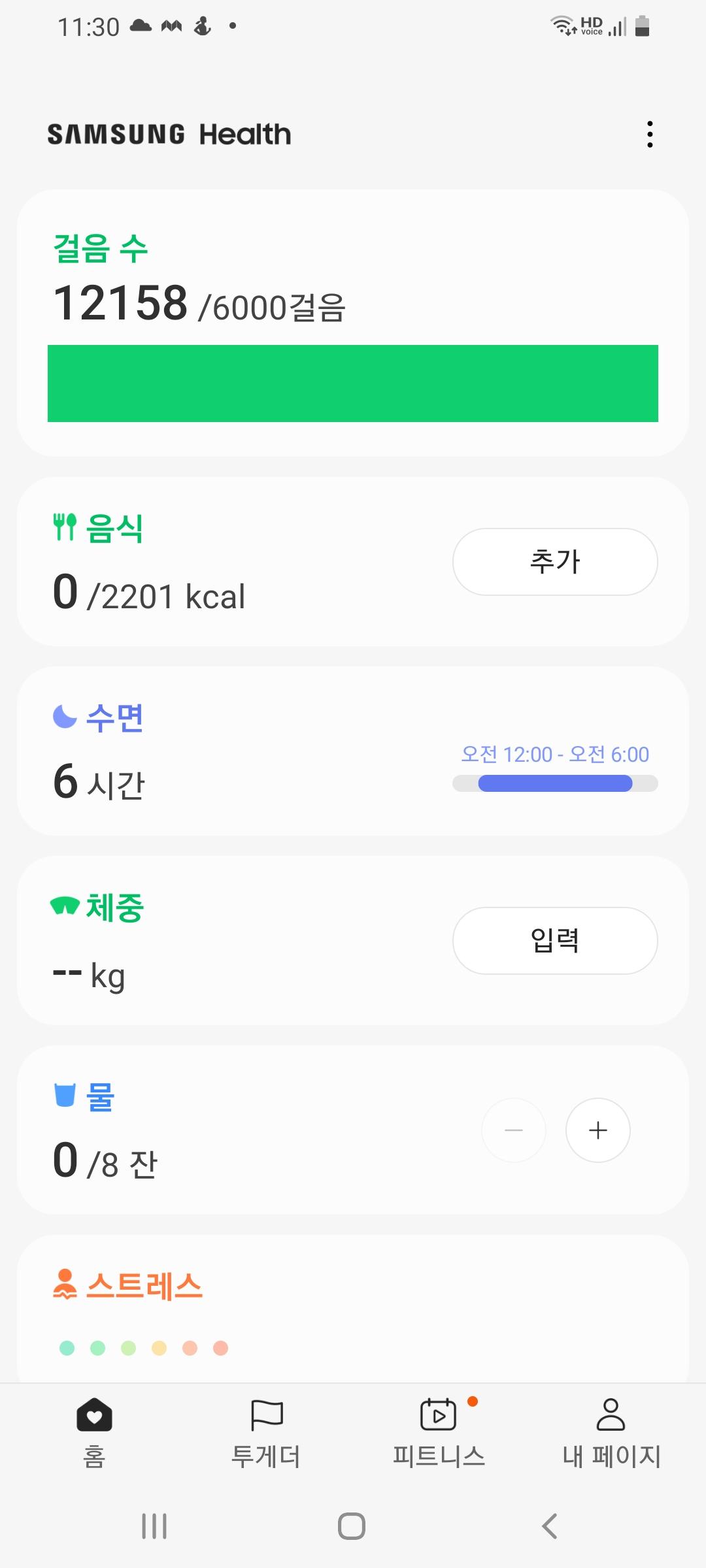706x1568 pixels.
Task: Add one glass of water with plus
Action: click(x=597, y=1130)
